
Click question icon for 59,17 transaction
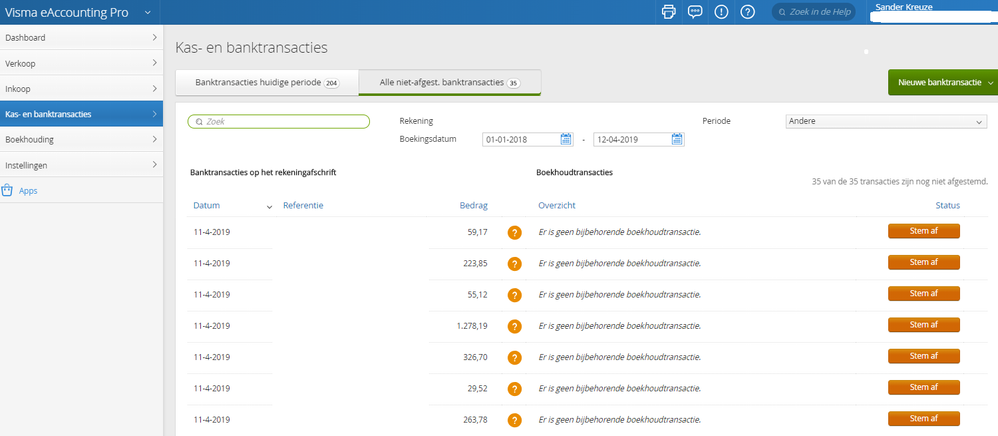tap(515, 233)
